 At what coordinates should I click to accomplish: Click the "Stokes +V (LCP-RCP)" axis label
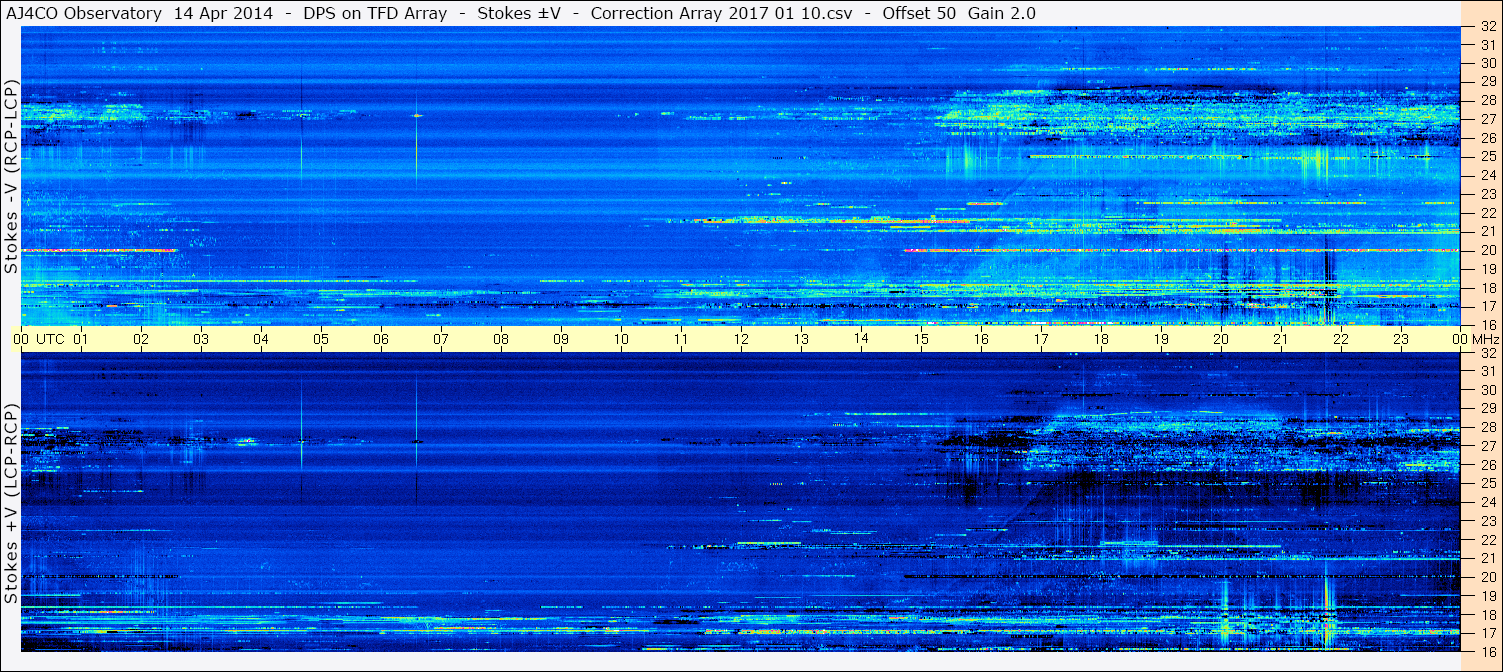point(12,503)
